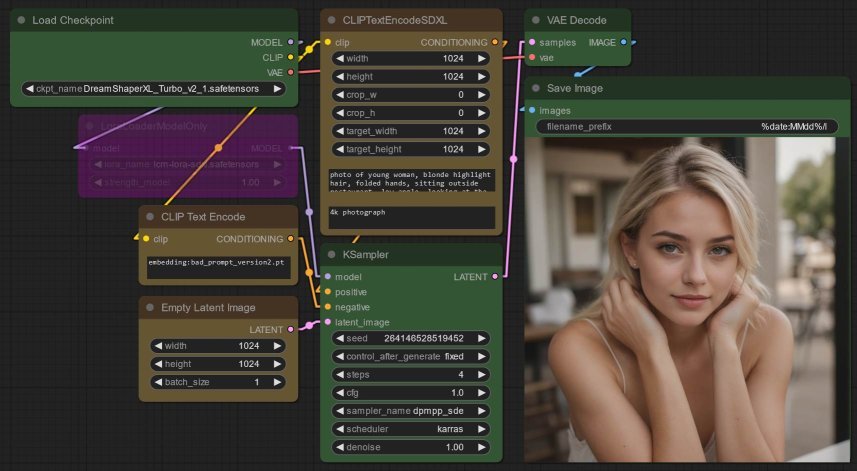
Task: Click the CLIP output port on Load Checkpoint
Action: [291, 57]
